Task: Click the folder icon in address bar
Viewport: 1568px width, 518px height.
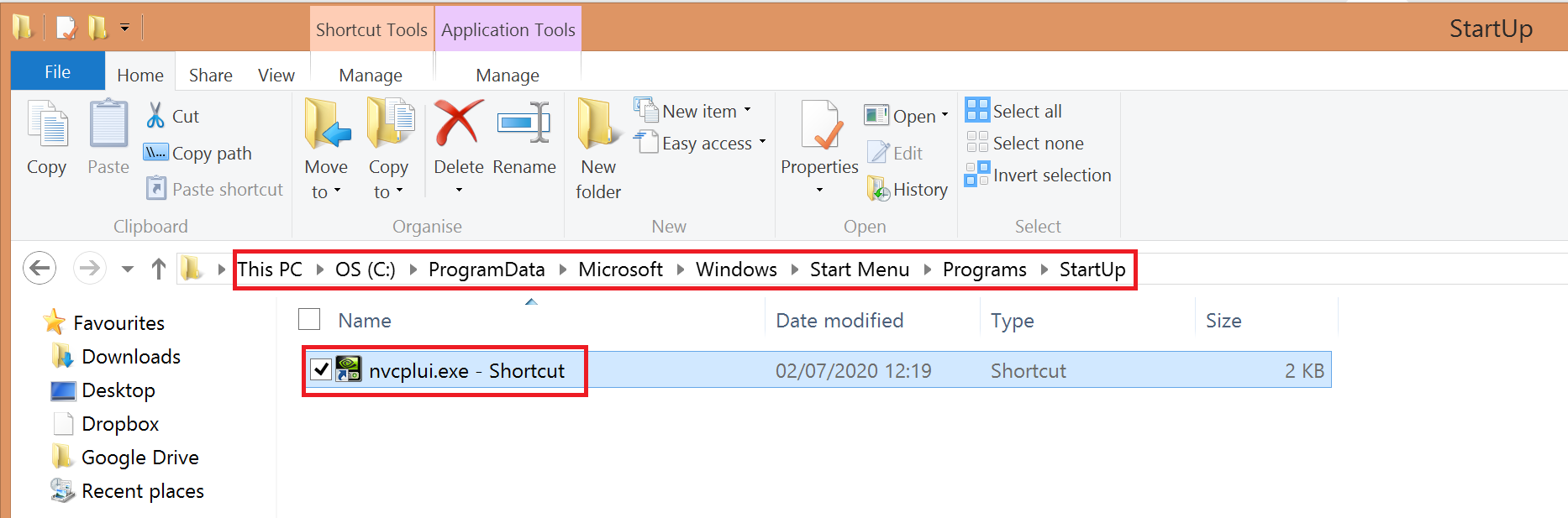Action: (x=192, y=269)
